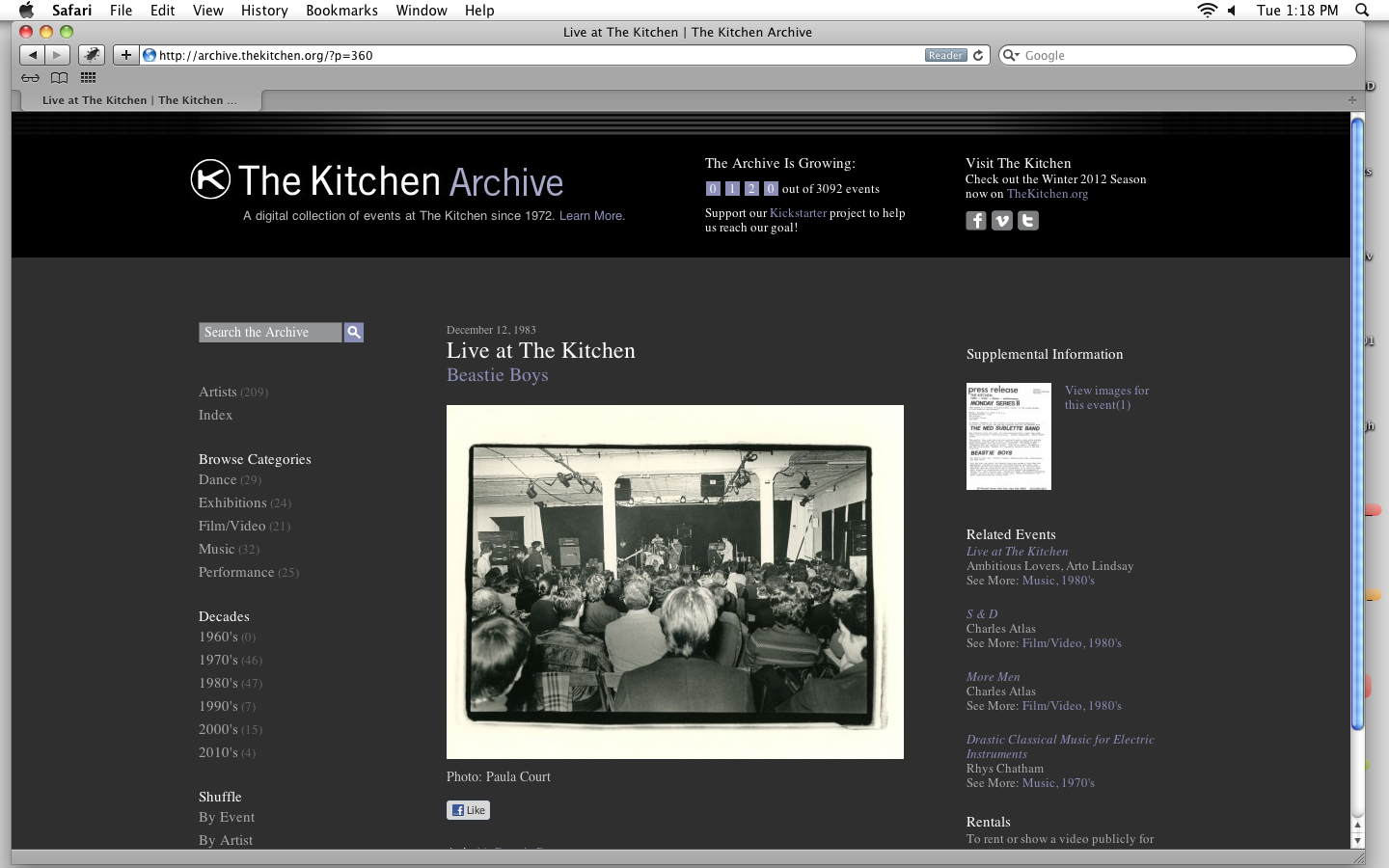The image size is (1389, 868).
Task: Browse the Music category in the sidebar
Action: pyautogui.click(x=217, y=549)
